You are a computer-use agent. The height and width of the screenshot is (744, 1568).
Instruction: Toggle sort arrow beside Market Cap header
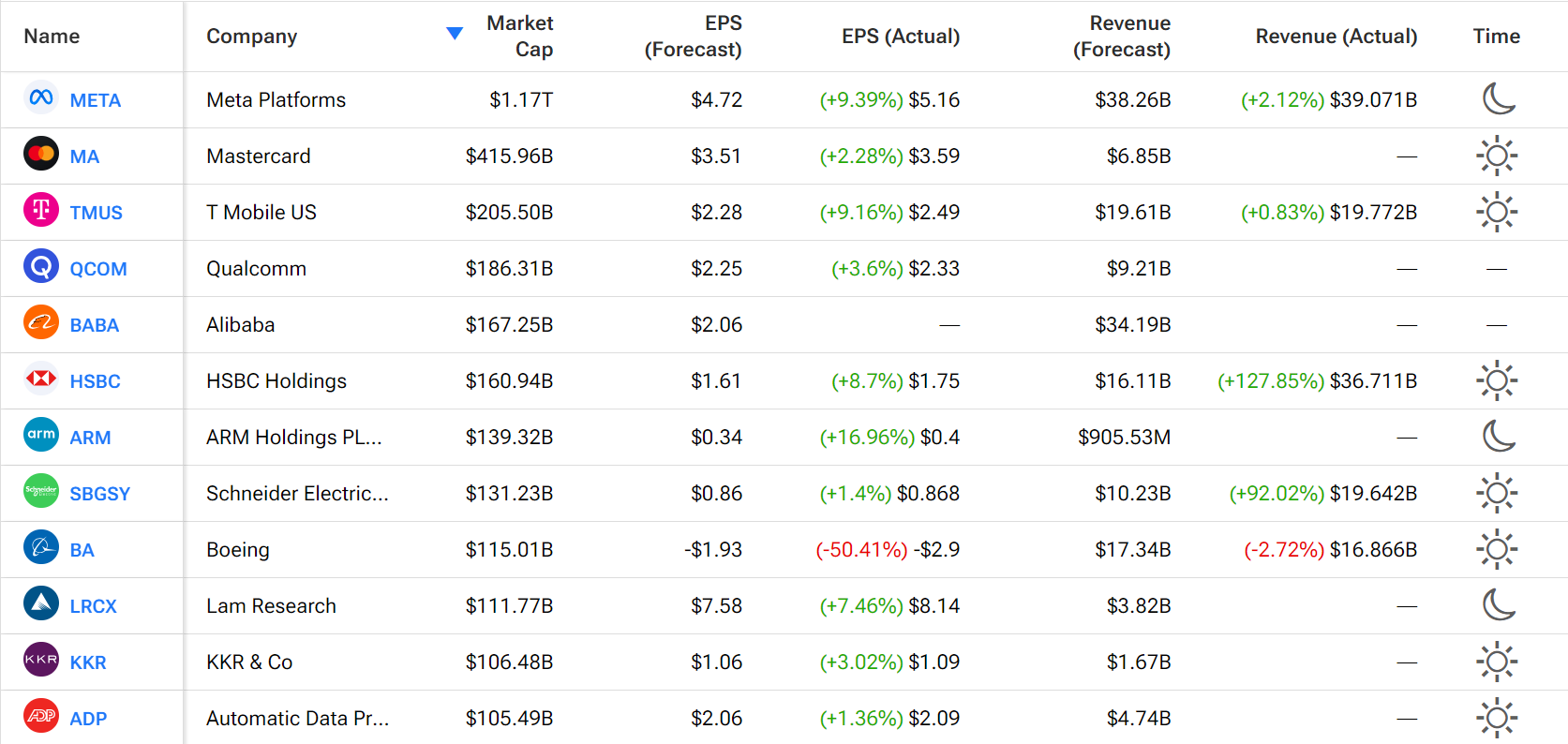(x=455, y=34)
